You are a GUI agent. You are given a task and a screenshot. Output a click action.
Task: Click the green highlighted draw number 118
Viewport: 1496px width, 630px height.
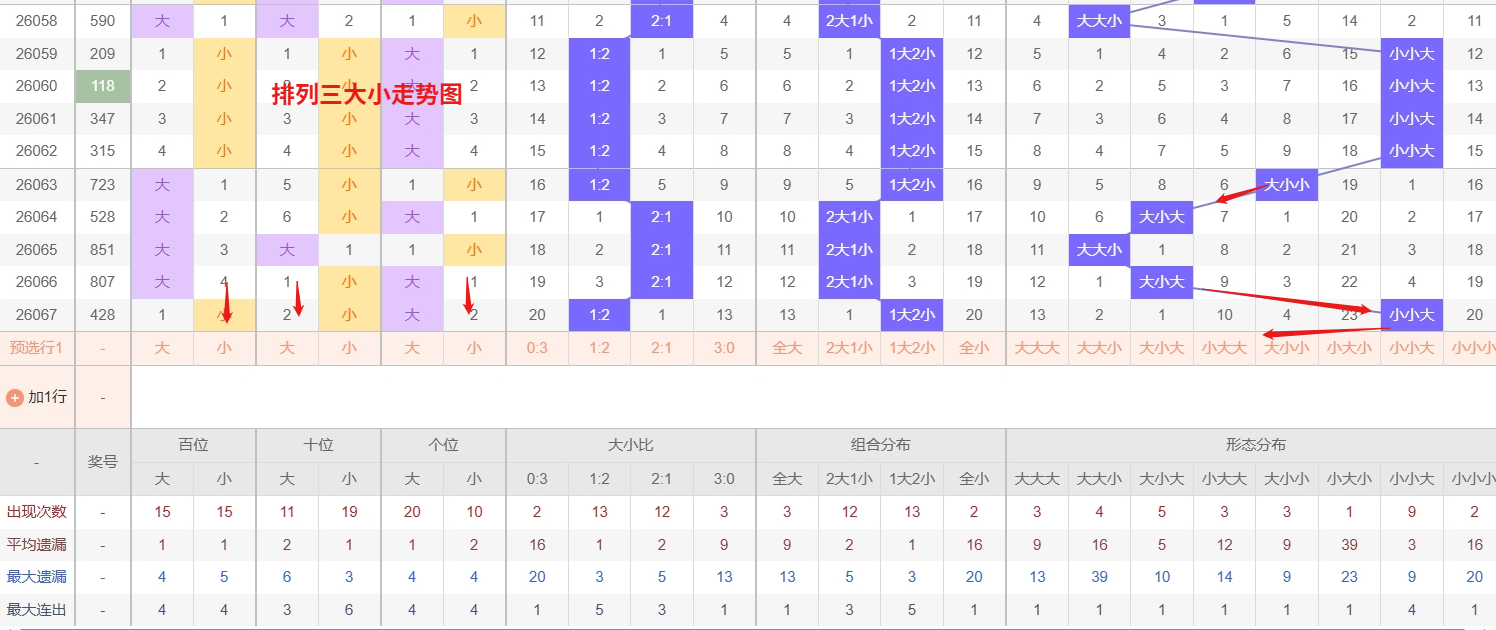103,86
